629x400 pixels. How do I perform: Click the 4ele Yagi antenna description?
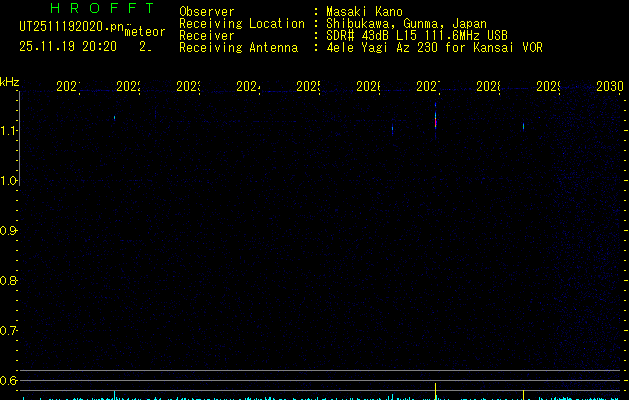434,48
